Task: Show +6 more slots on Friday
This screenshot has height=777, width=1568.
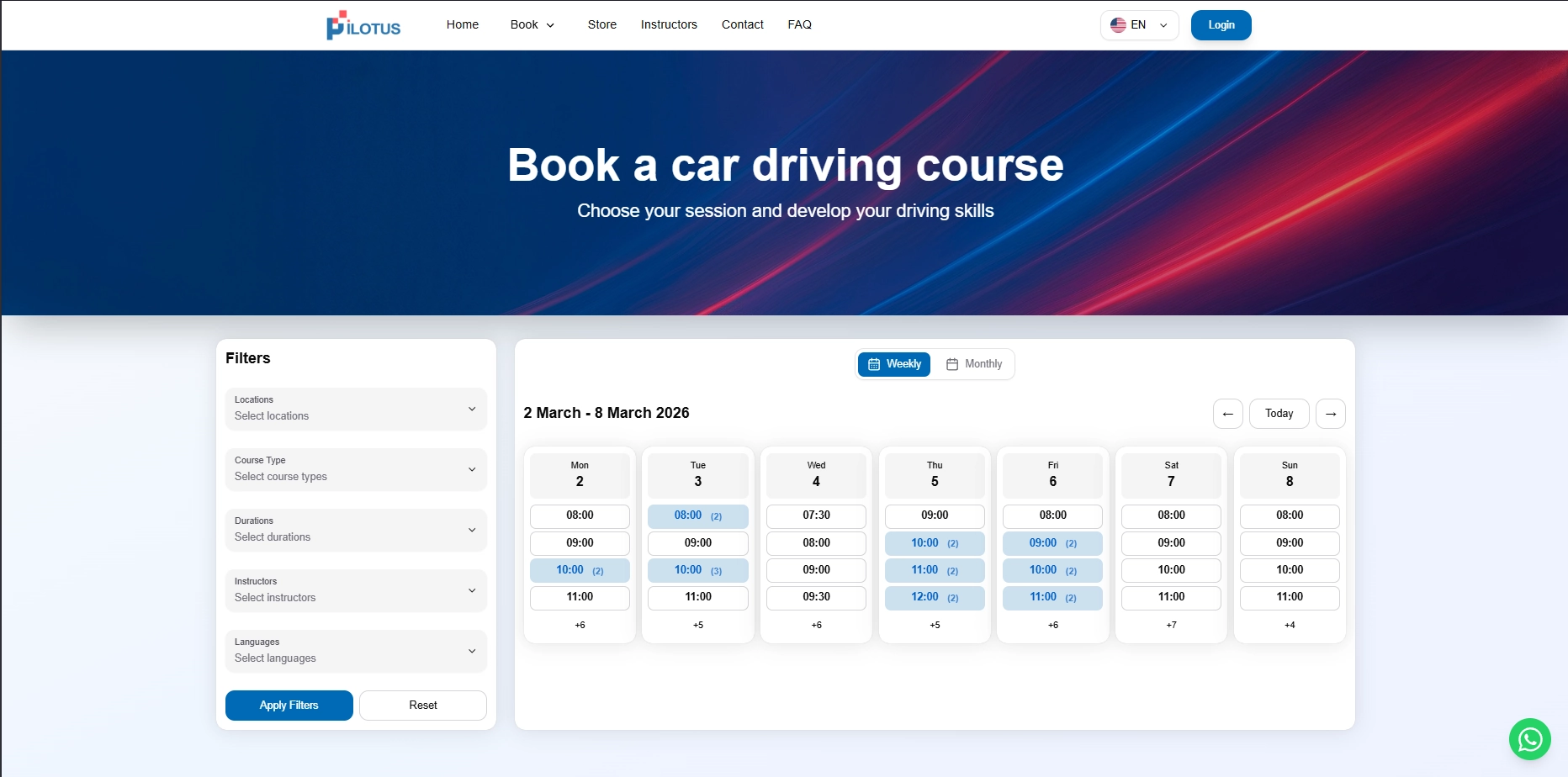Action: pyautogui.click(x=1053, y=626)
